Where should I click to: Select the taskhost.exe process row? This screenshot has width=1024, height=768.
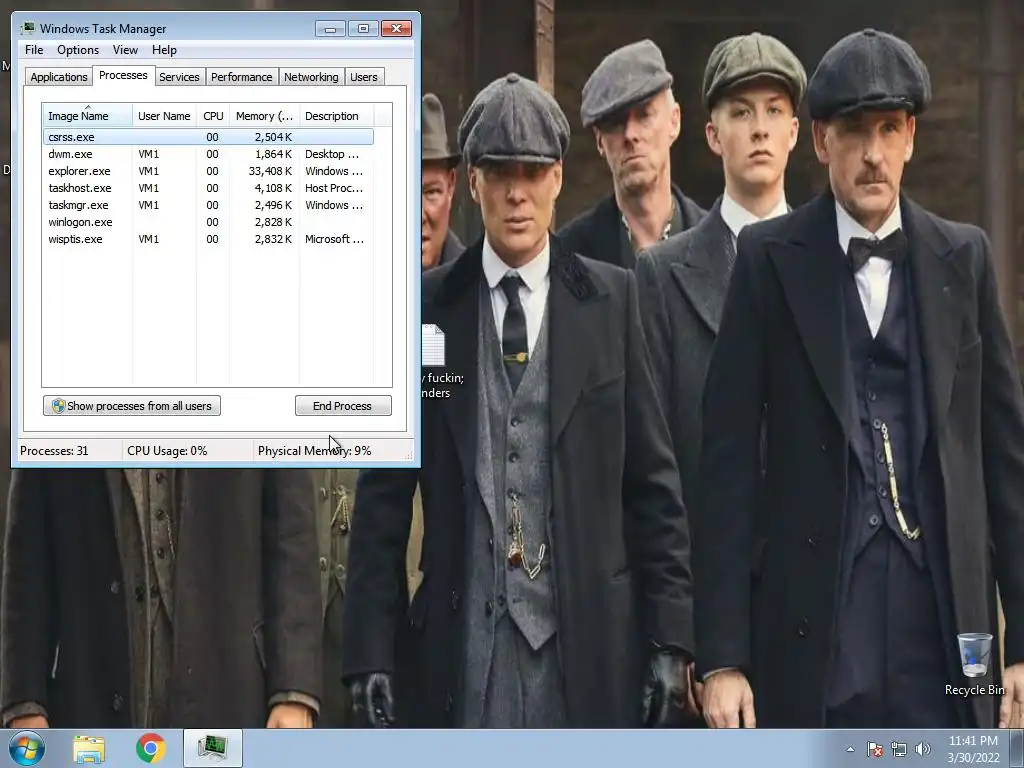(x=208, y=188)
